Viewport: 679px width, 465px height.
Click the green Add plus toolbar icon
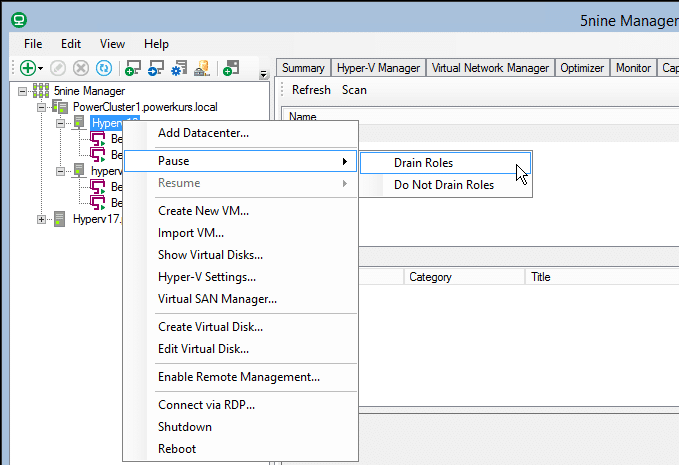pos(28,68)
